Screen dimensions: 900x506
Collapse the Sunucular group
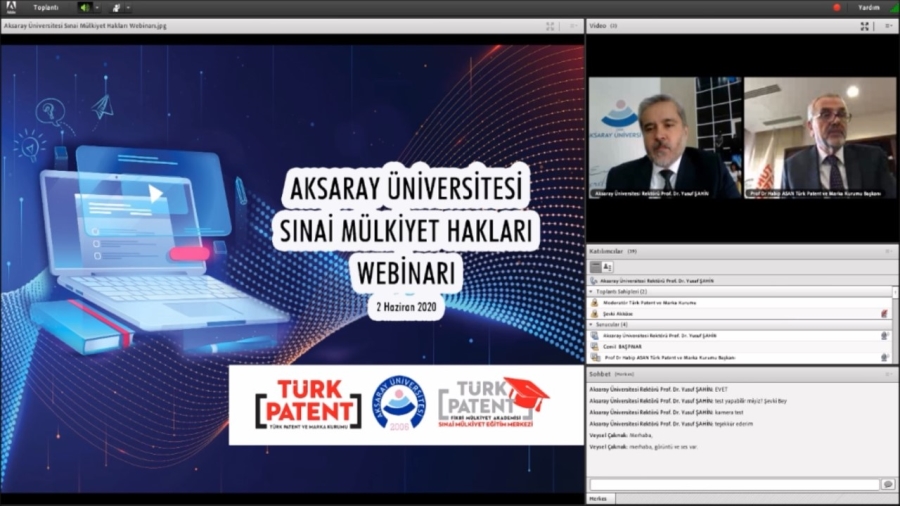pos(591,325)
